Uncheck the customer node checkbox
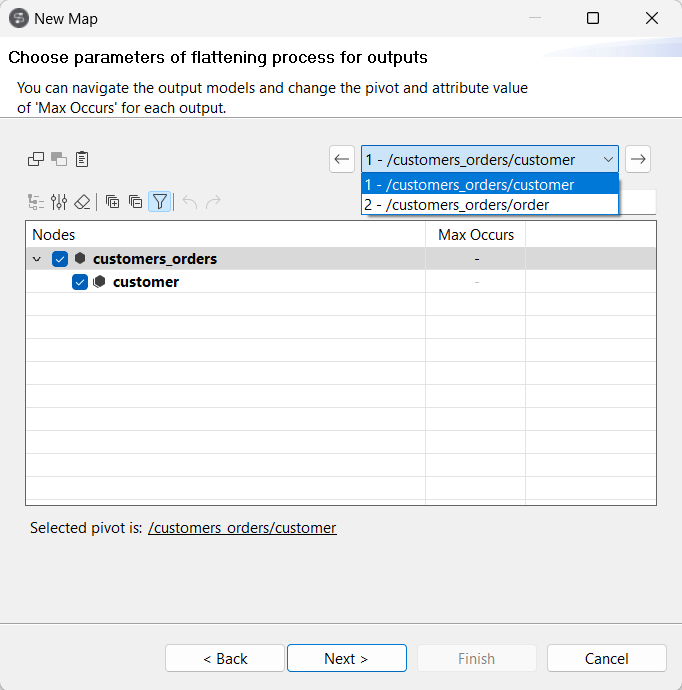 [80, 282]
